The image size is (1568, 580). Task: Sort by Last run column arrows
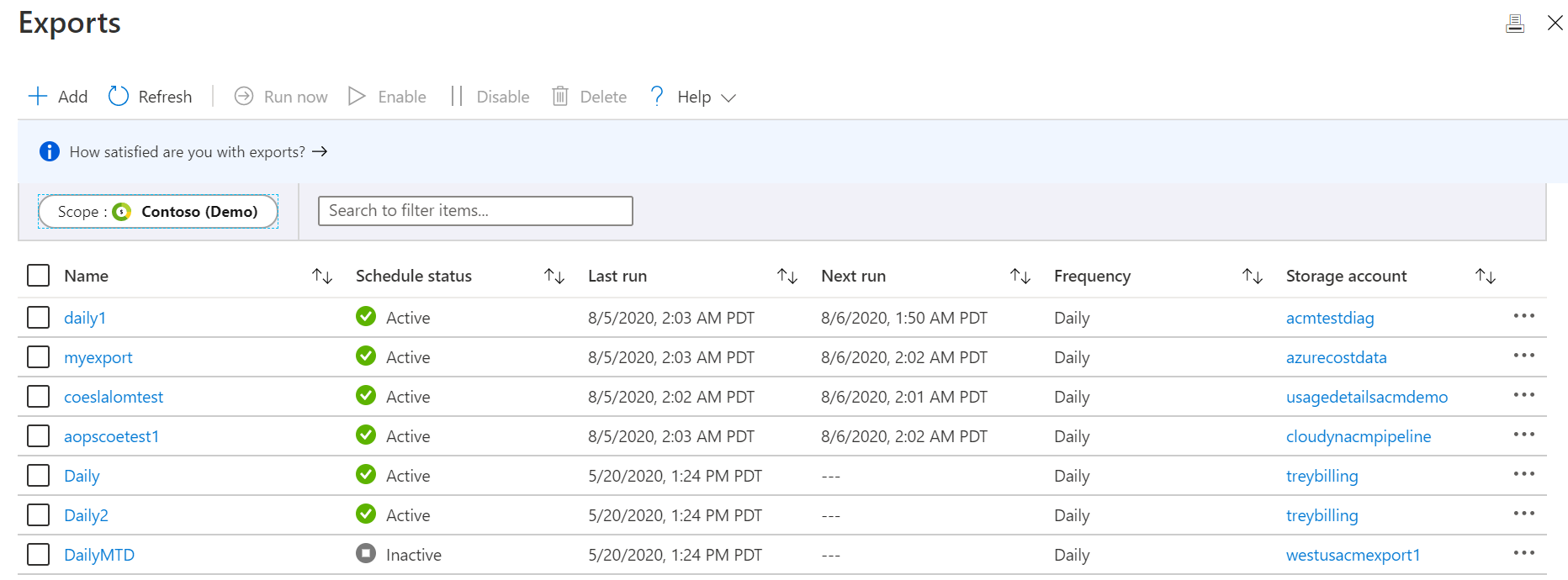[x=787, y=276]
